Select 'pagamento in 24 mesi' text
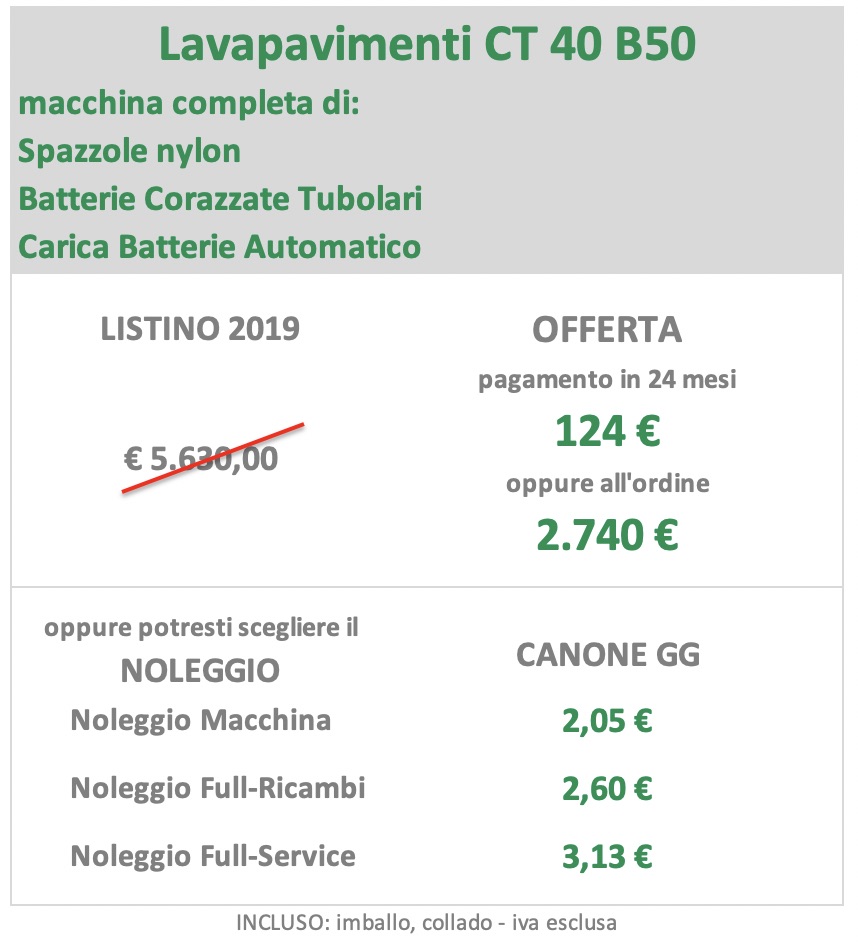Screen dimensions: 858x950 click(607, 380)
